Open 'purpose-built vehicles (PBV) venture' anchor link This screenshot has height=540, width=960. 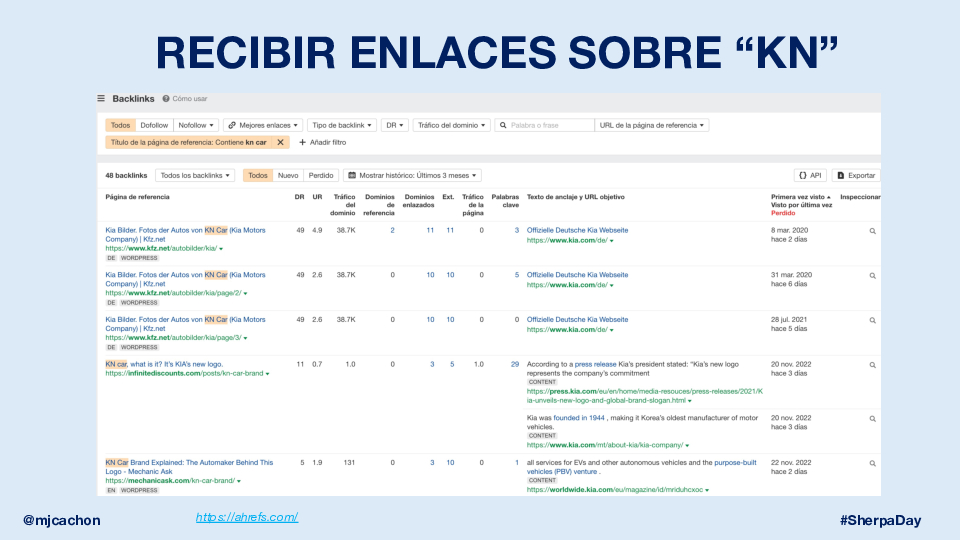coord(641,467)
